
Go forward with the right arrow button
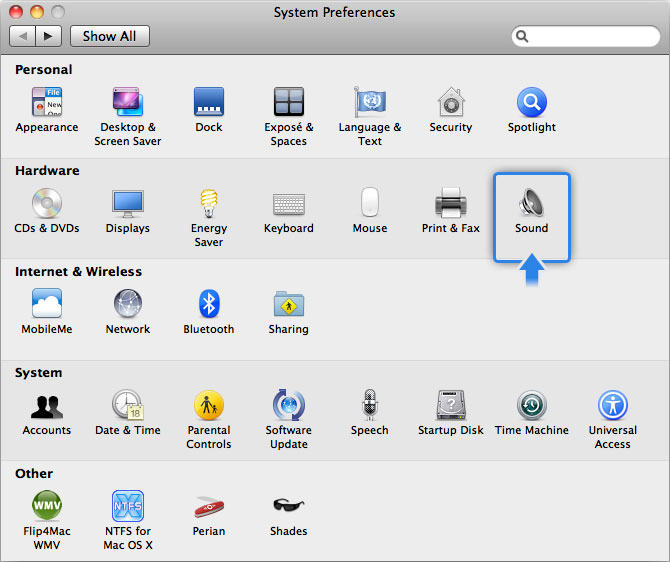tap(49, 36)
